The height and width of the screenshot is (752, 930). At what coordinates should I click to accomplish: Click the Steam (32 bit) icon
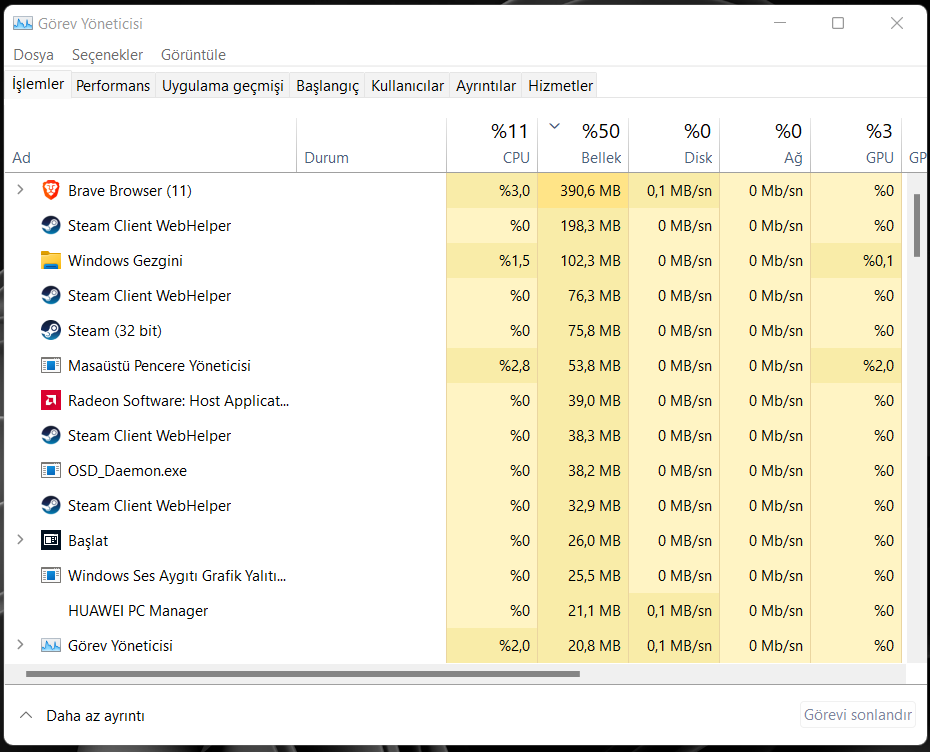[51, 330]
